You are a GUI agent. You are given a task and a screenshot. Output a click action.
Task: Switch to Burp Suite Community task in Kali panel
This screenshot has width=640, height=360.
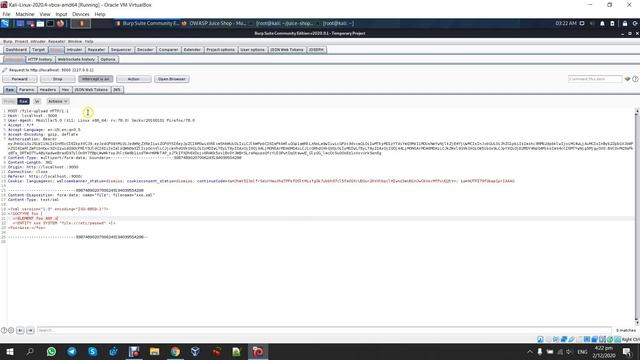pos(147,24)
